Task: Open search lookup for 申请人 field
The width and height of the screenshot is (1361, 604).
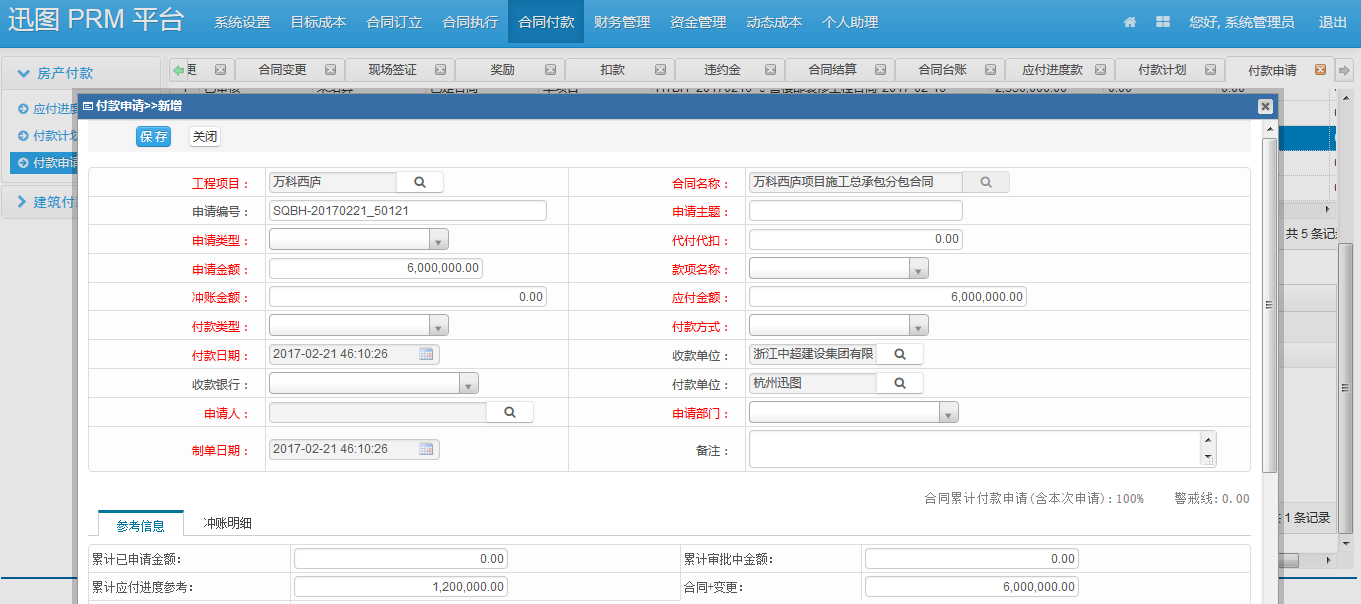Action: (x=509, y=412)
